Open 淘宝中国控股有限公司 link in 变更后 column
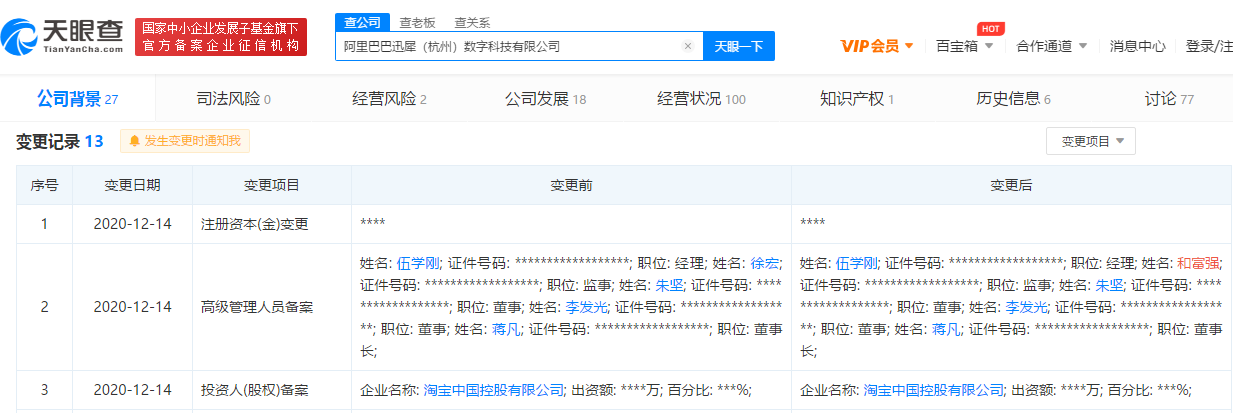This screenshot has height=413, width=1233. pyautogui.click(x=934, y=390)
